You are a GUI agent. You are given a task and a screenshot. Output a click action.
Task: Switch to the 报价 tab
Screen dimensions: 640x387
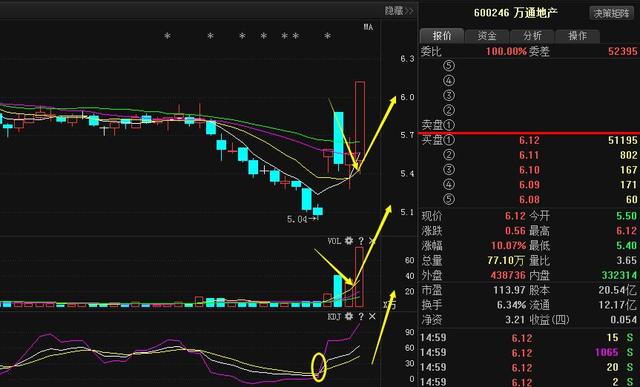(x=442, y=36)
